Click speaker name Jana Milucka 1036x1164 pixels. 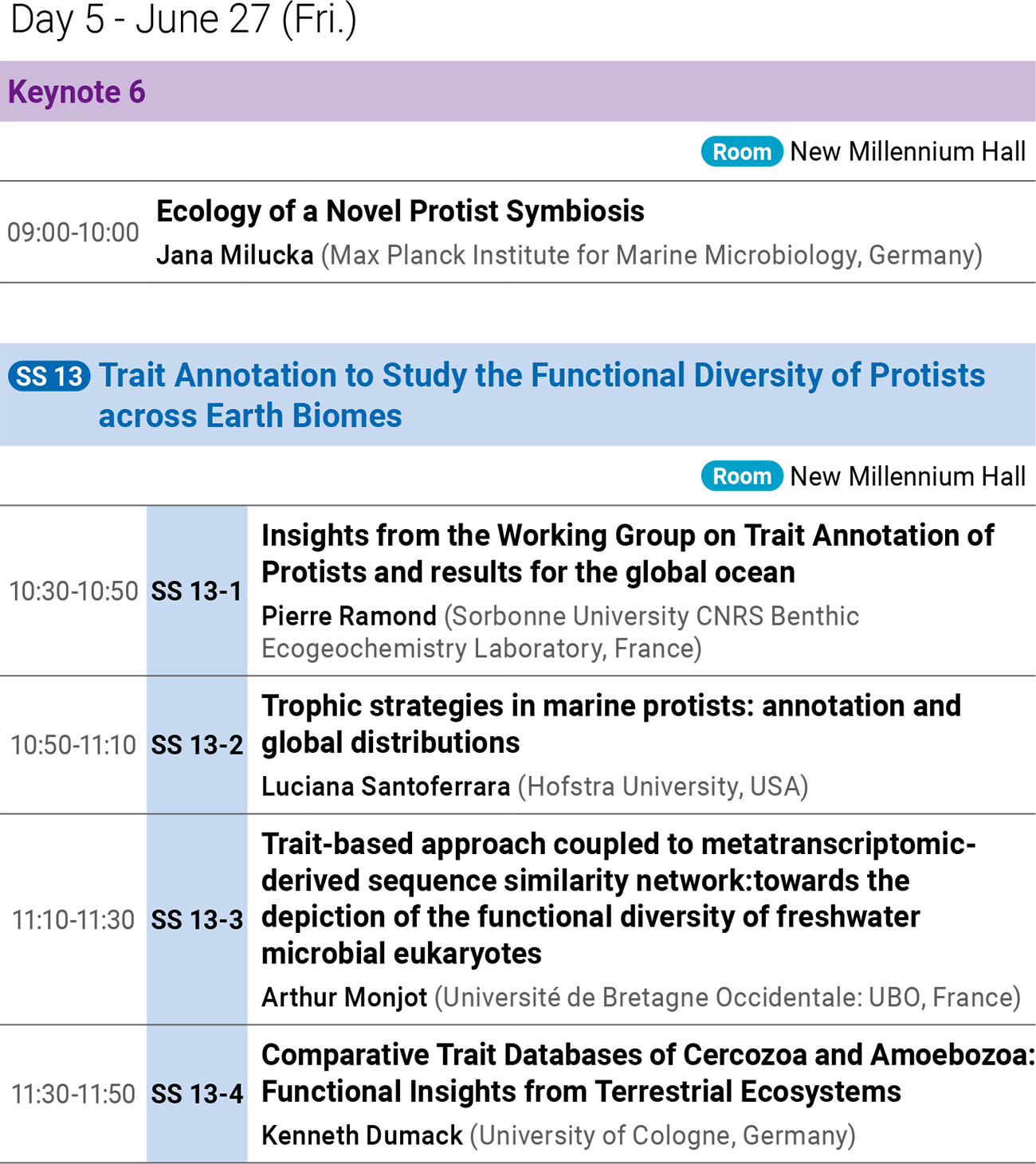234,255
